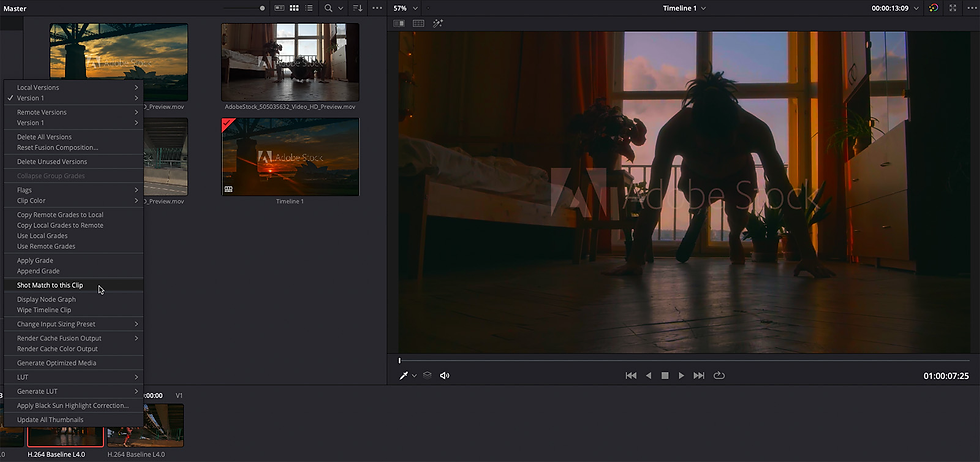Toggle the highlight magic wand icon
Image resolution: width=980 pixels, height=462 pixels.
pyautogui.click(x=438, y=23)
